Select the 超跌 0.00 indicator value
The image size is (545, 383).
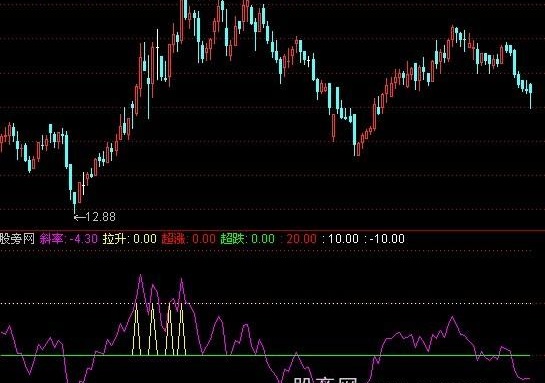[247, 239]
